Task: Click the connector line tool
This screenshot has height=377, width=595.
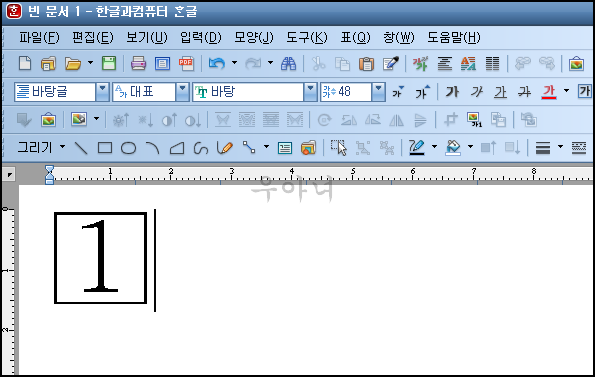Action: (249, 148)
